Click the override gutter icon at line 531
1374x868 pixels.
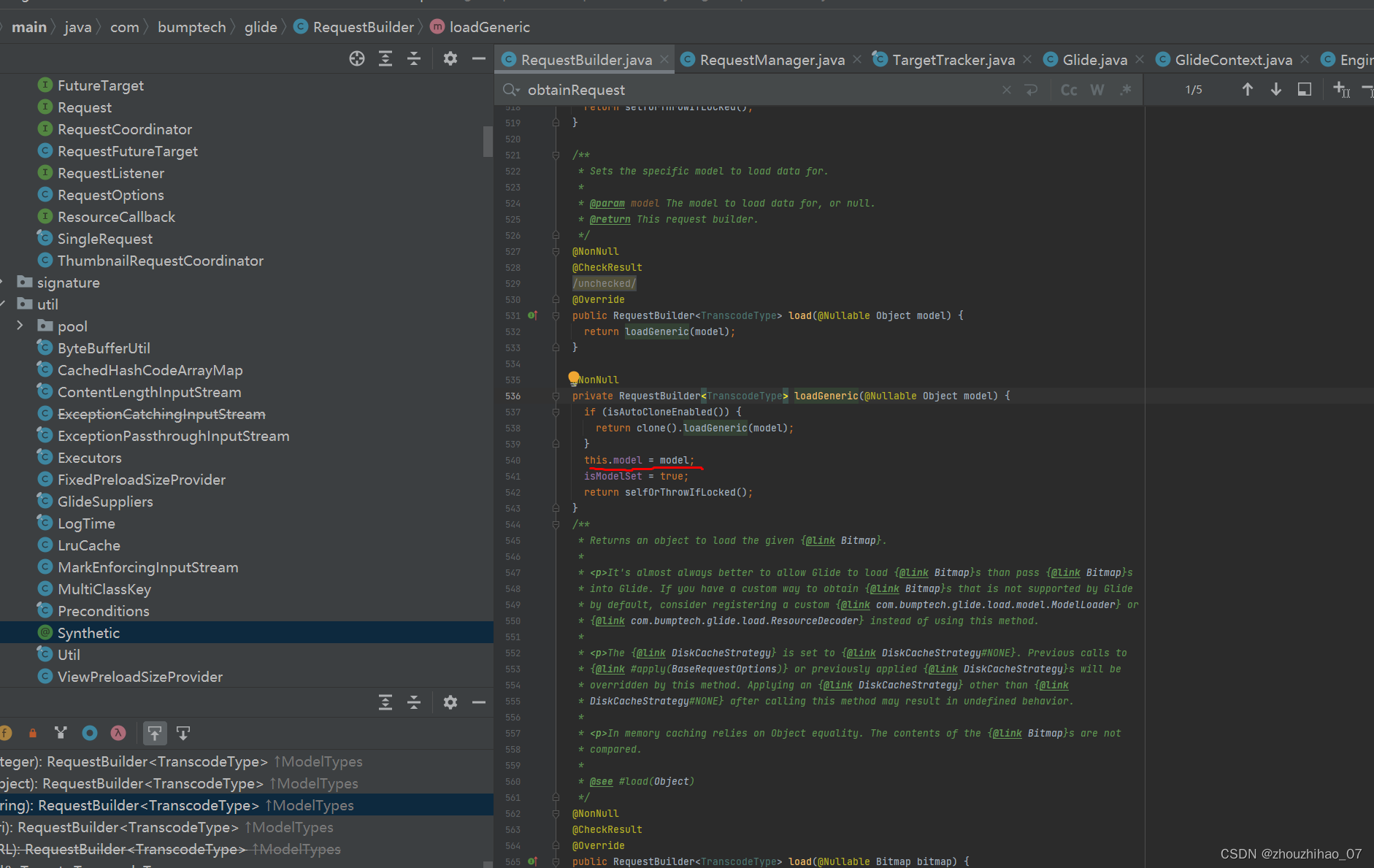pos(532,316)
